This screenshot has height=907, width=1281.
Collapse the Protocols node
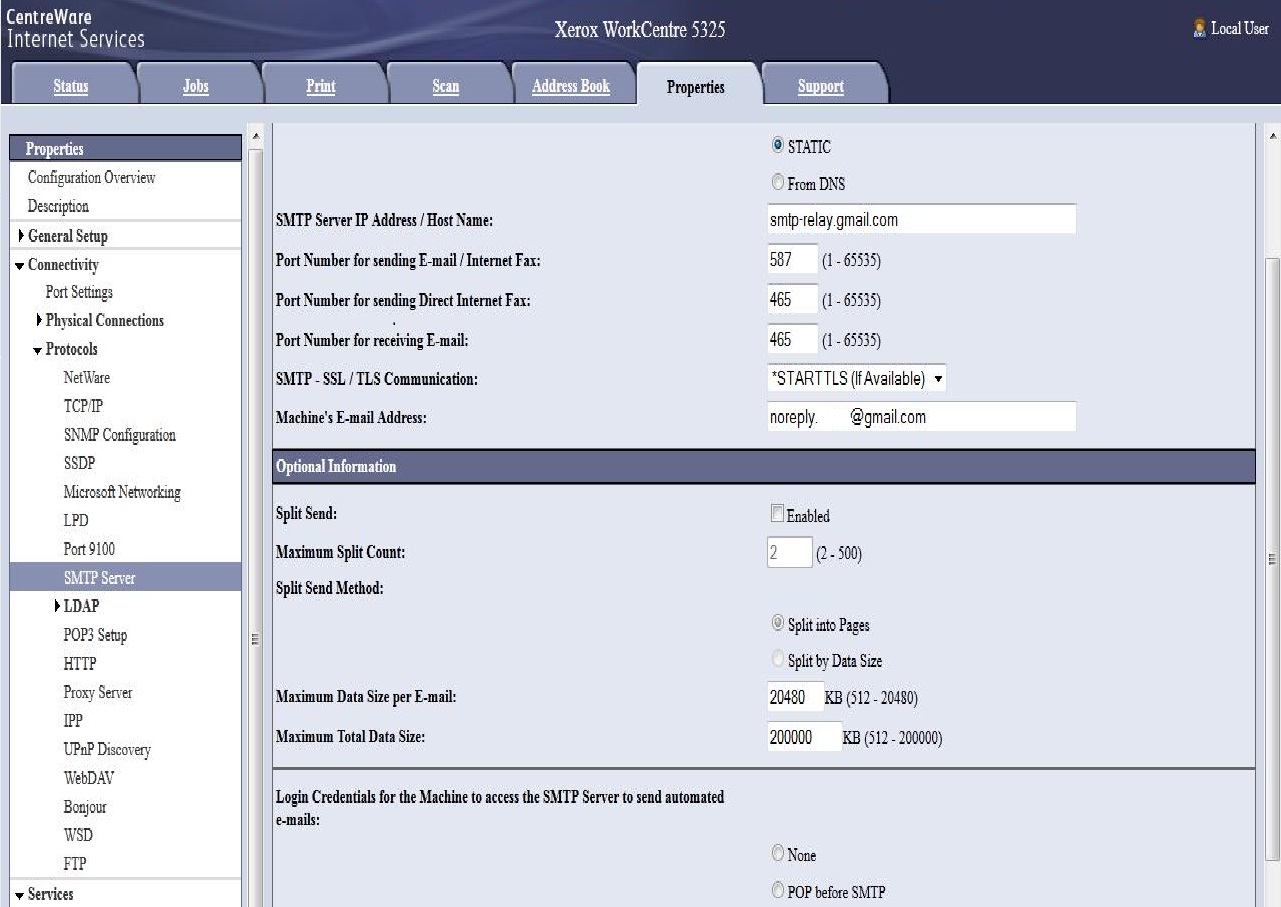click(38, 350)
